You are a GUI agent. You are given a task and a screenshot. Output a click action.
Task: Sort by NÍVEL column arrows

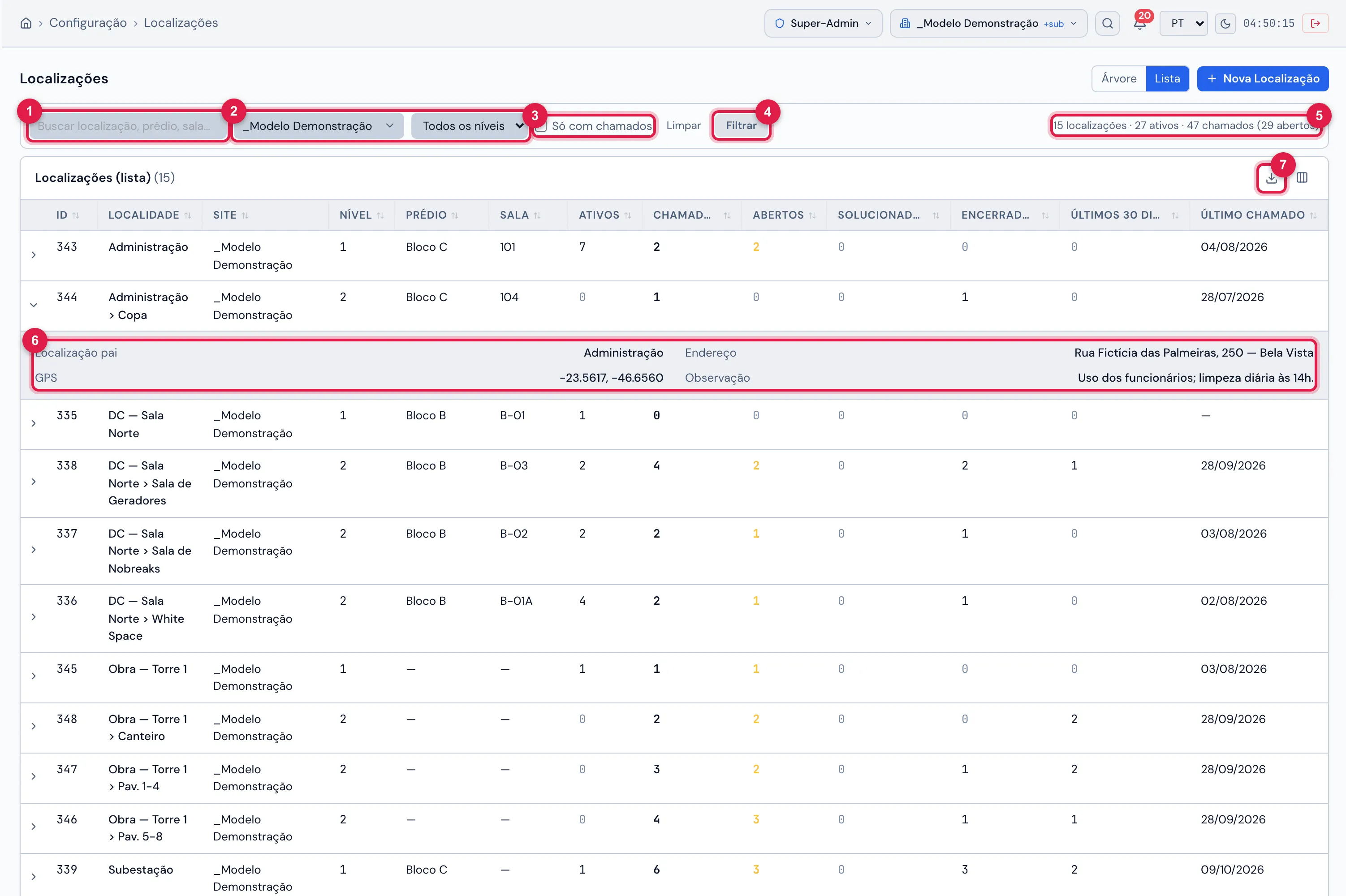click(x=380, y=215)
